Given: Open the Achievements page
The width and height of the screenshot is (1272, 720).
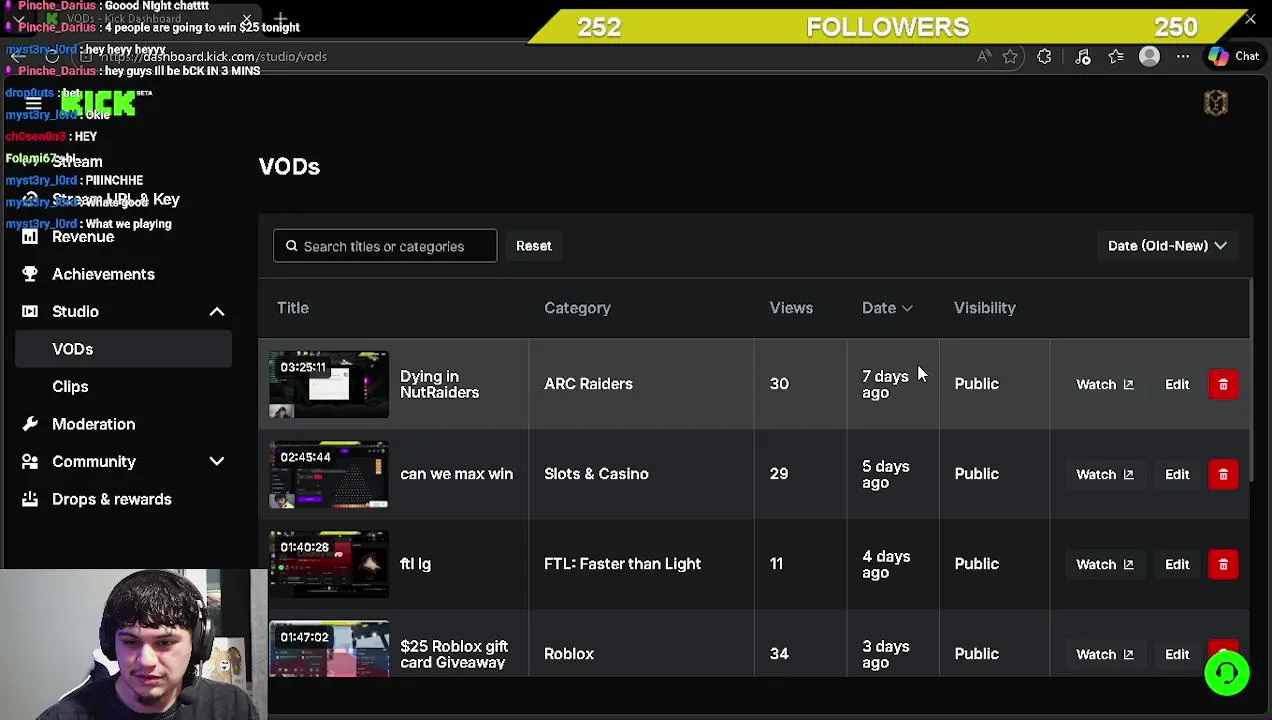Looking at the screenshot, I should click(103, 274).
